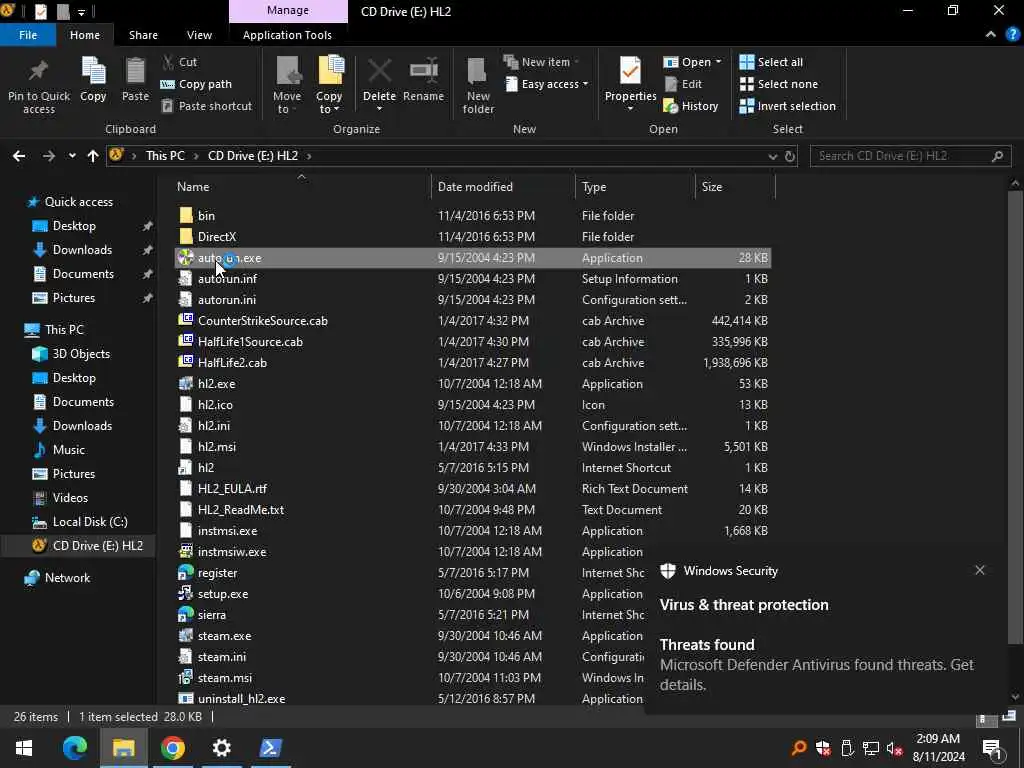
Task: Select the HL2_EULA.rtf file
Action: click(x=232, y=488)
